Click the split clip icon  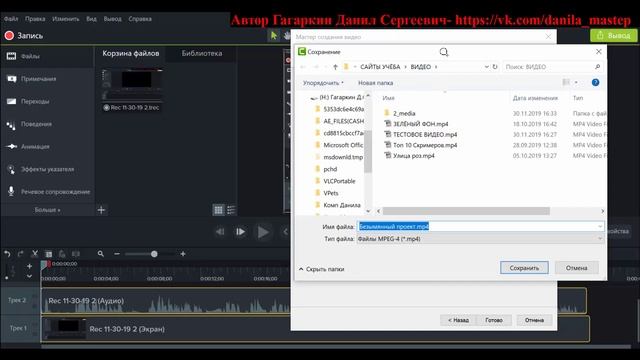pyautogui.click(x=76, y=254)
